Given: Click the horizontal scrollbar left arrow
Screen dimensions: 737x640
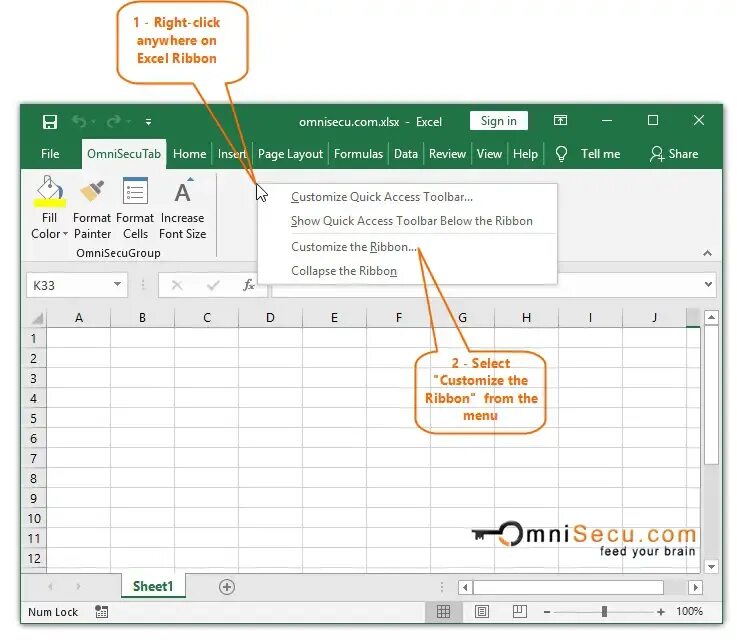Looking at the screenshot, I should pos(465,587).
